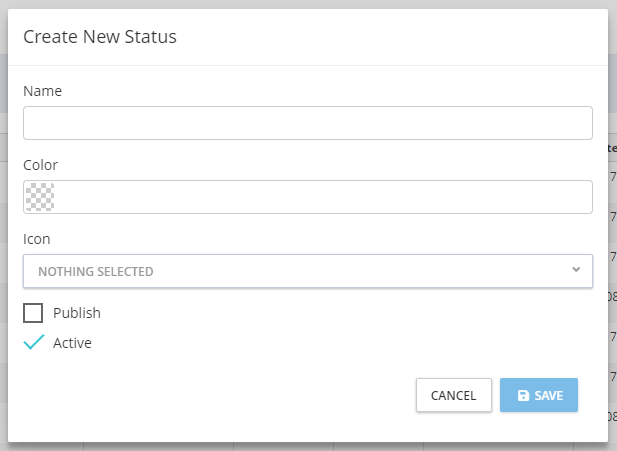Click the "Publish" checkbox label text
Screen dimensions: 617x451
pos(77,313)
